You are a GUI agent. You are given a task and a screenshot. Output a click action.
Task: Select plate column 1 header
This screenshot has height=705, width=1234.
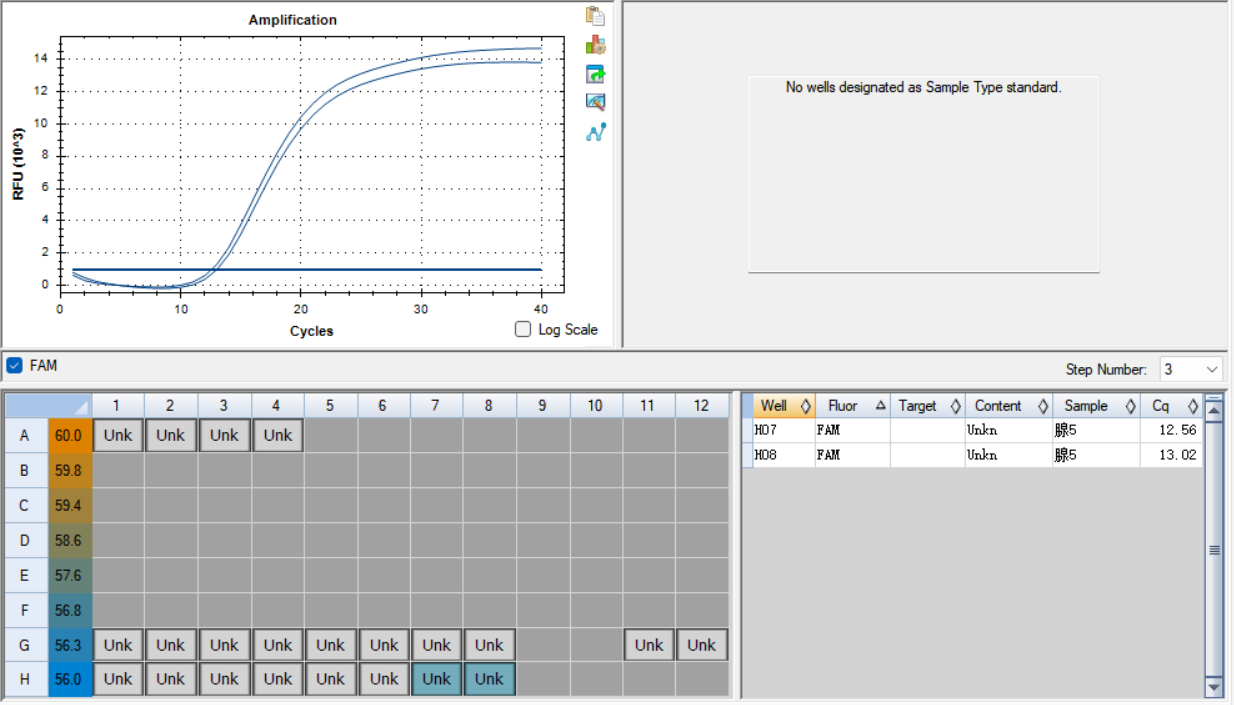[x=118, y=405]
